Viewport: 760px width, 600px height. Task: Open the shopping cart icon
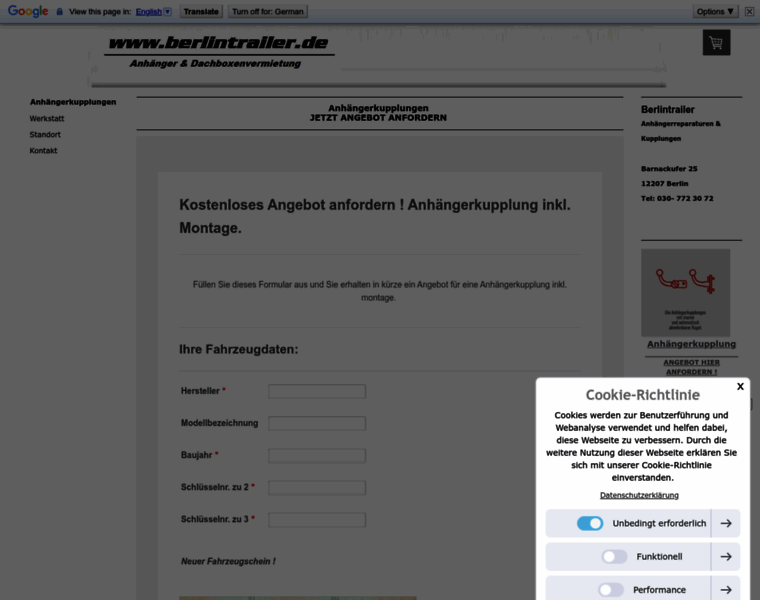coord(716,43)
